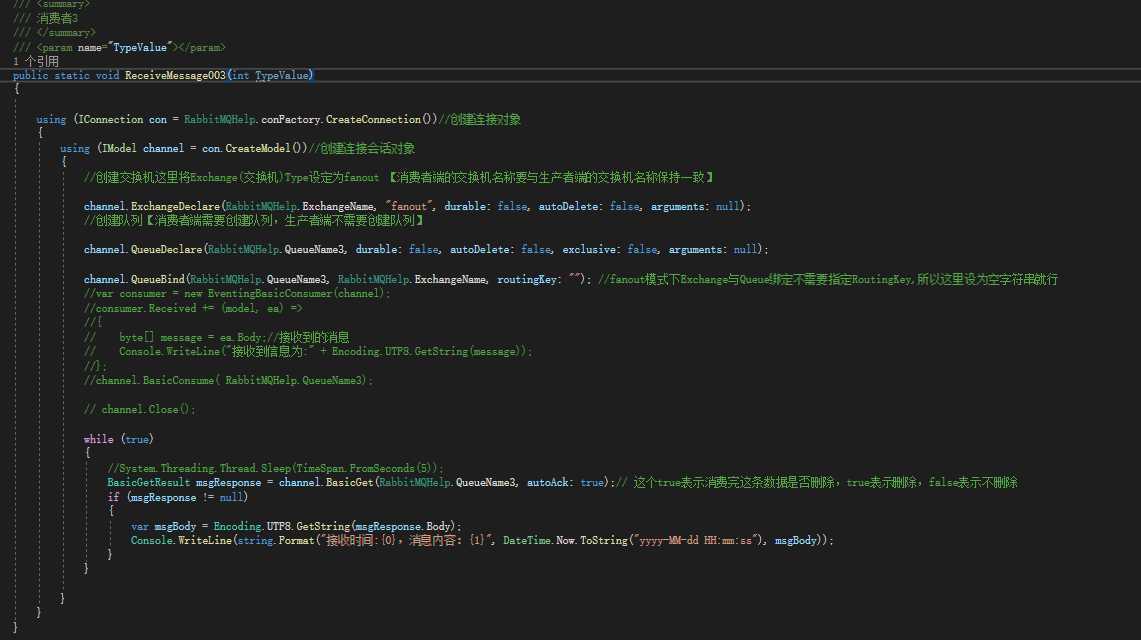
Task: Click the CreateConnection() method call
Action: (x=381, y=119)
